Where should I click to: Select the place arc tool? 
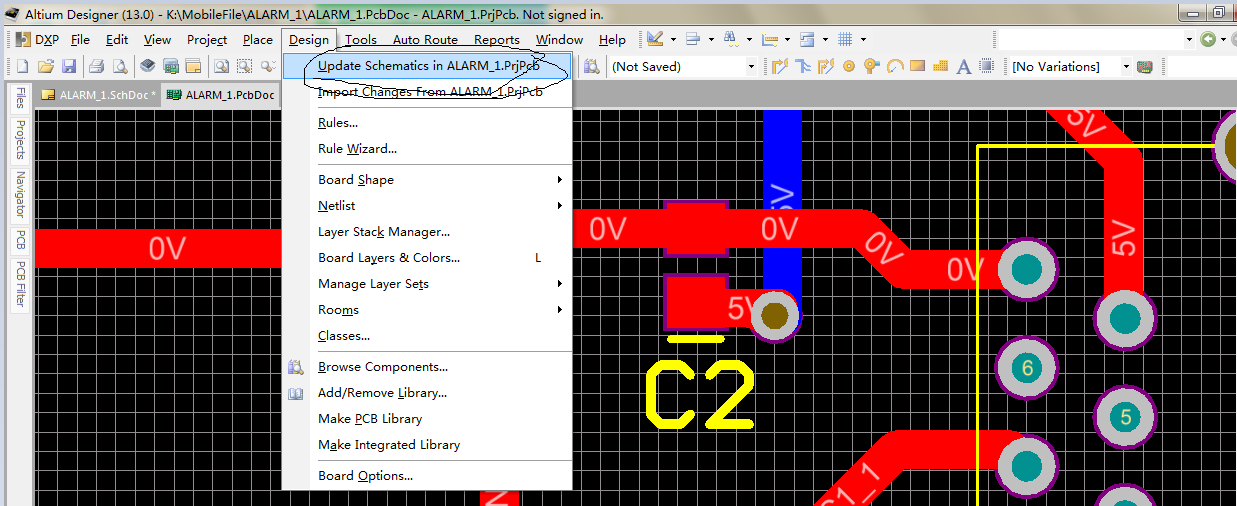pyautogui.click(x=894, y=66)
